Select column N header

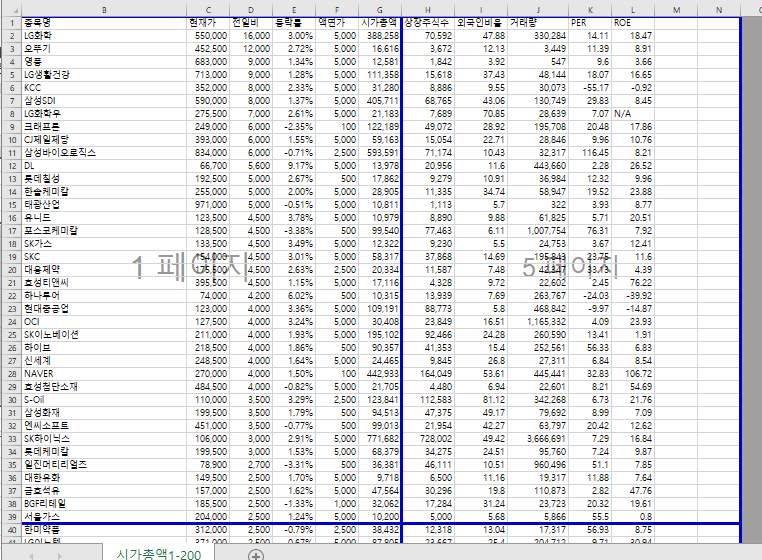[x=719, y=10]
